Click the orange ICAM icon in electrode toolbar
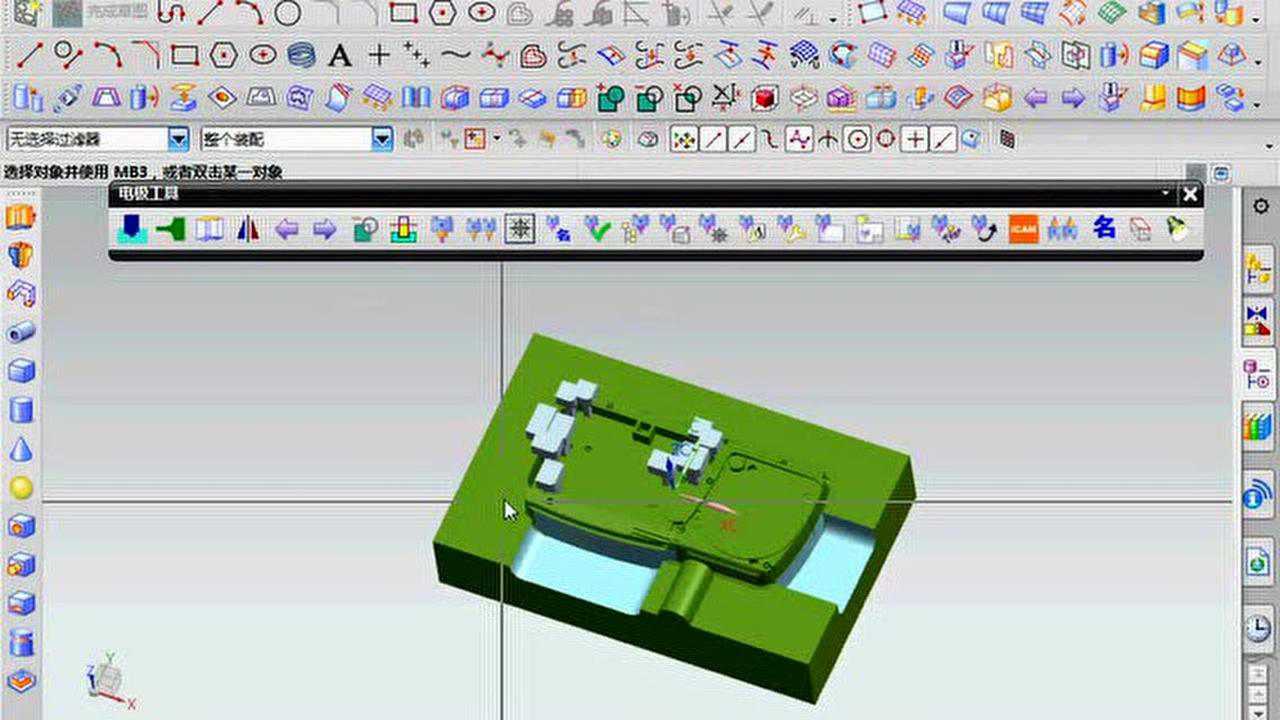Viewport: 1280px width, 720px height. (1022, 230)
